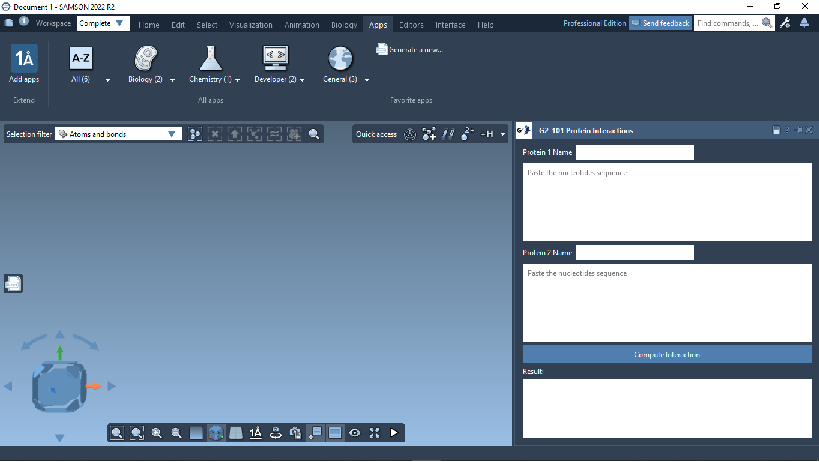Open the Workspace Complete dropdown
Image resolution: width=819 pixels, height=462 pixels.
pos(103,23)
